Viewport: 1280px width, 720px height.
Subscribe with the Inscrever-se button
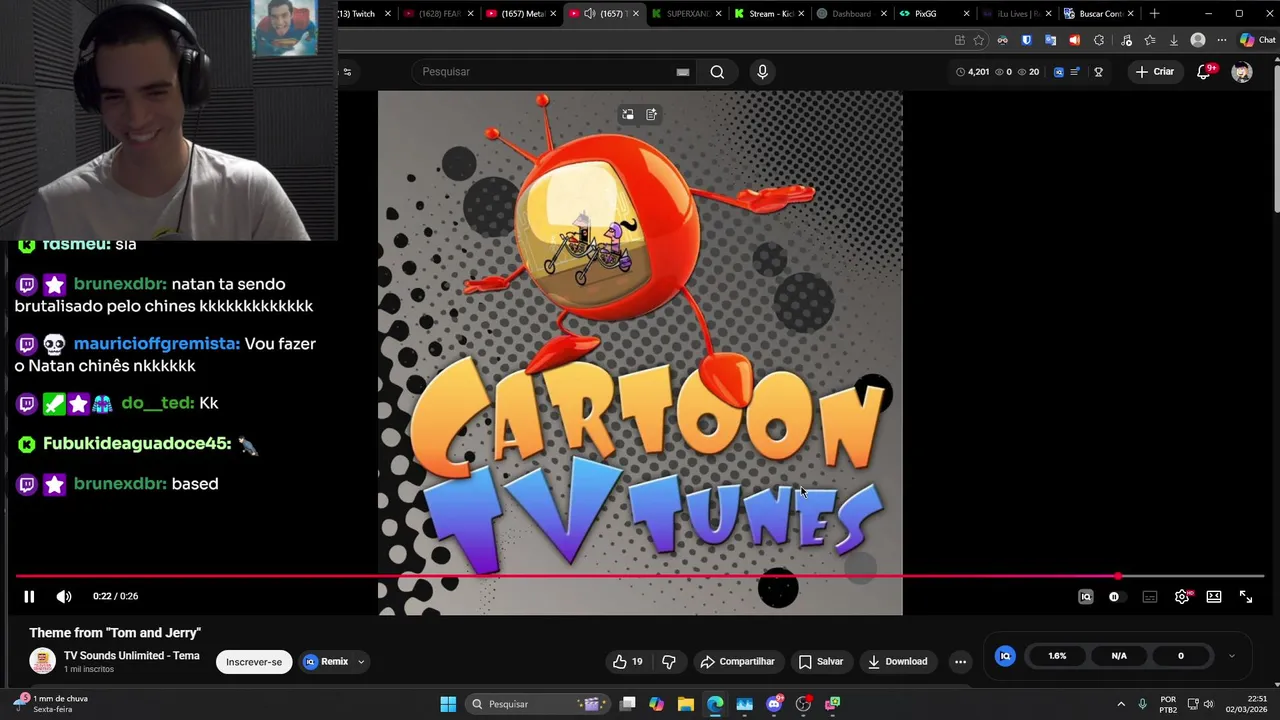point(254,662)
